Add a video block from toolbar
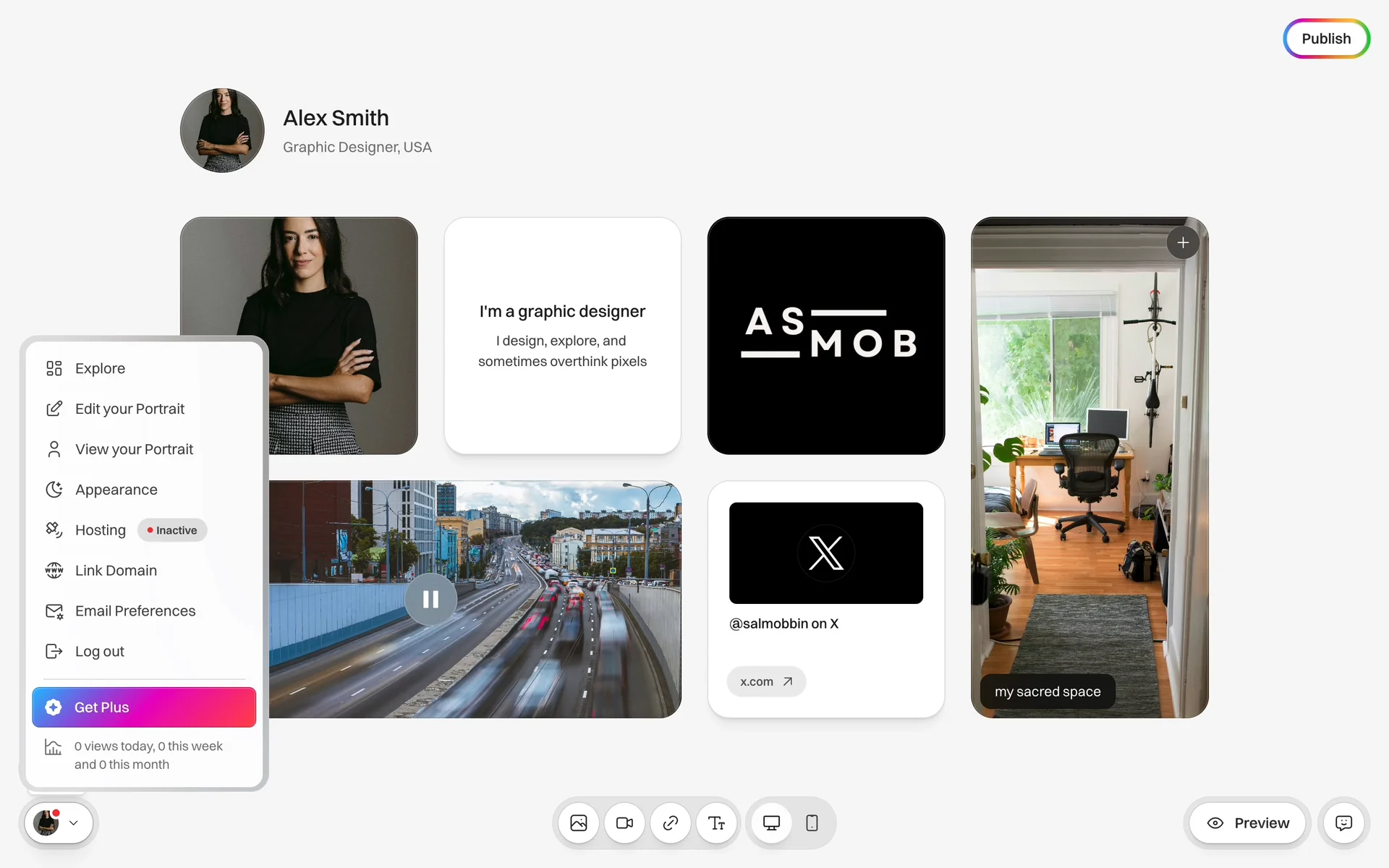This screenshot has height=868, width=1389. pos(624,823)
